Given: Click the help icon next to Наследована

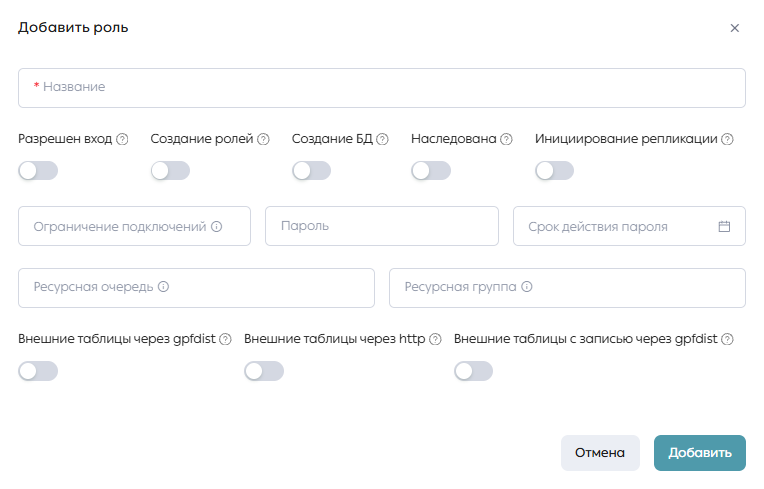Looking at the screenshot, I should 506,139.
